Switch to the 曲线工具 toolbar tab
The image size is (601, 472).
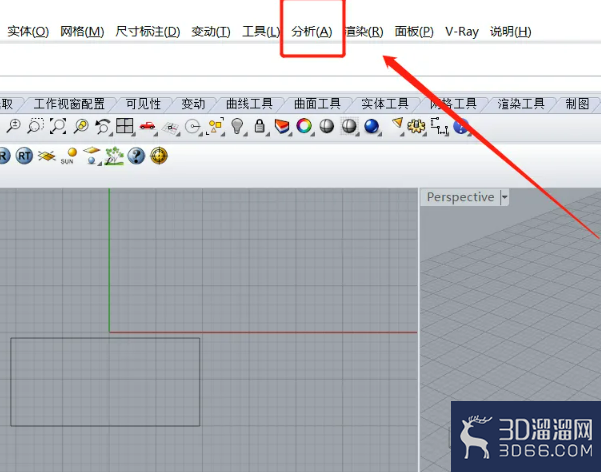pos(250,104)
